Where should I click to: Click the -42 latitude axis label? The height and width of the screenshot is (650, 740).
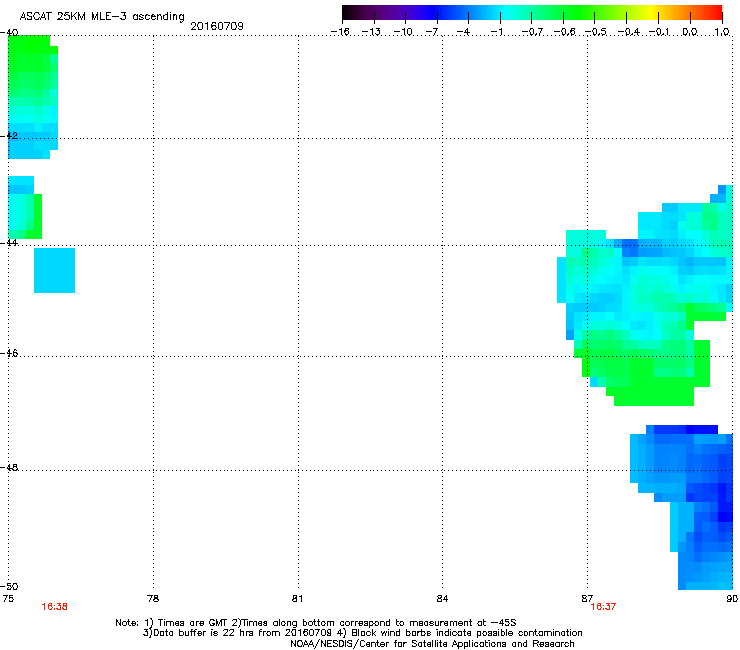[x=9, y=135]
